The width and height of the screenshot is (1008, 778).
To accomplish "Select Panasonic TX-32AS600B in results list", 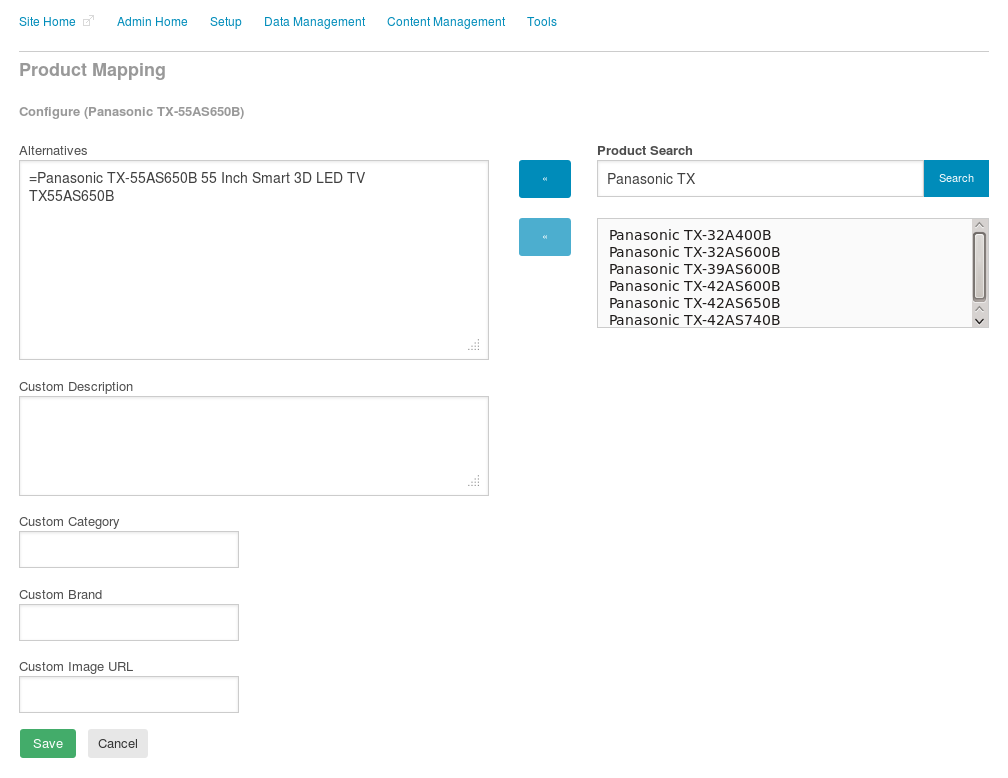I will (694, 252).
